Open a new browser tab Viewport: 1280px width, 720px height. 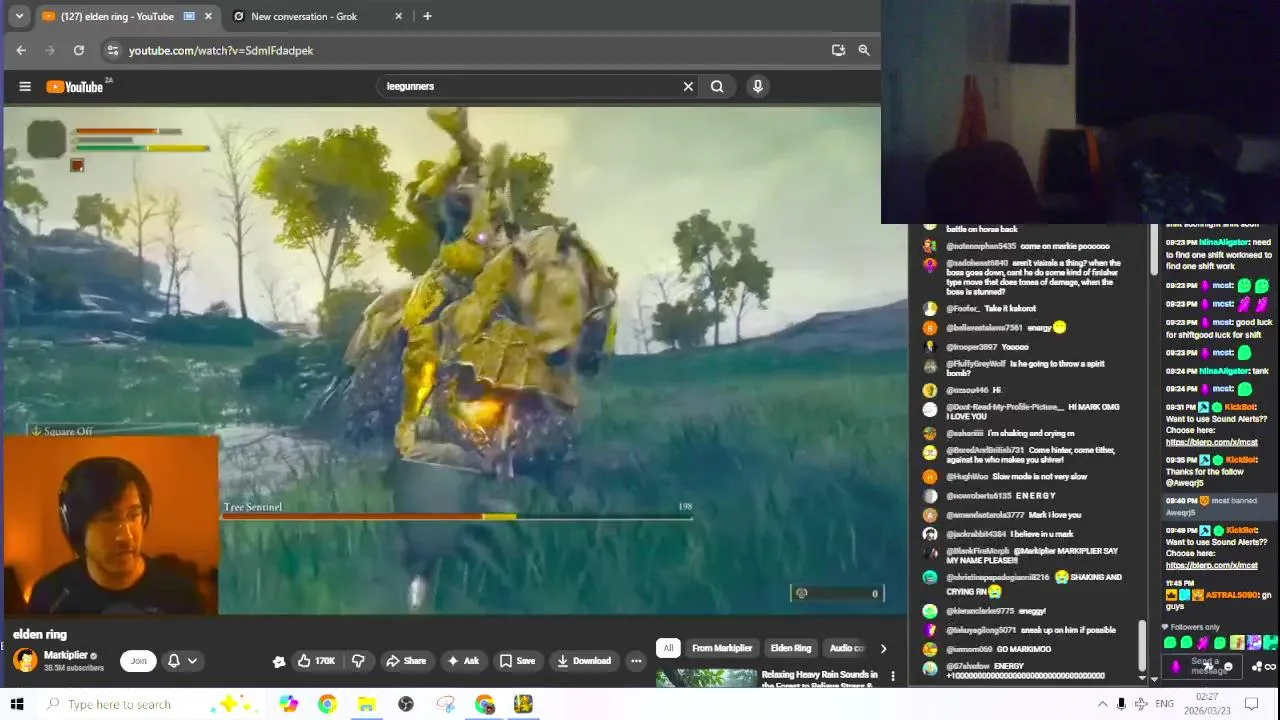click(x=427, y=16)
